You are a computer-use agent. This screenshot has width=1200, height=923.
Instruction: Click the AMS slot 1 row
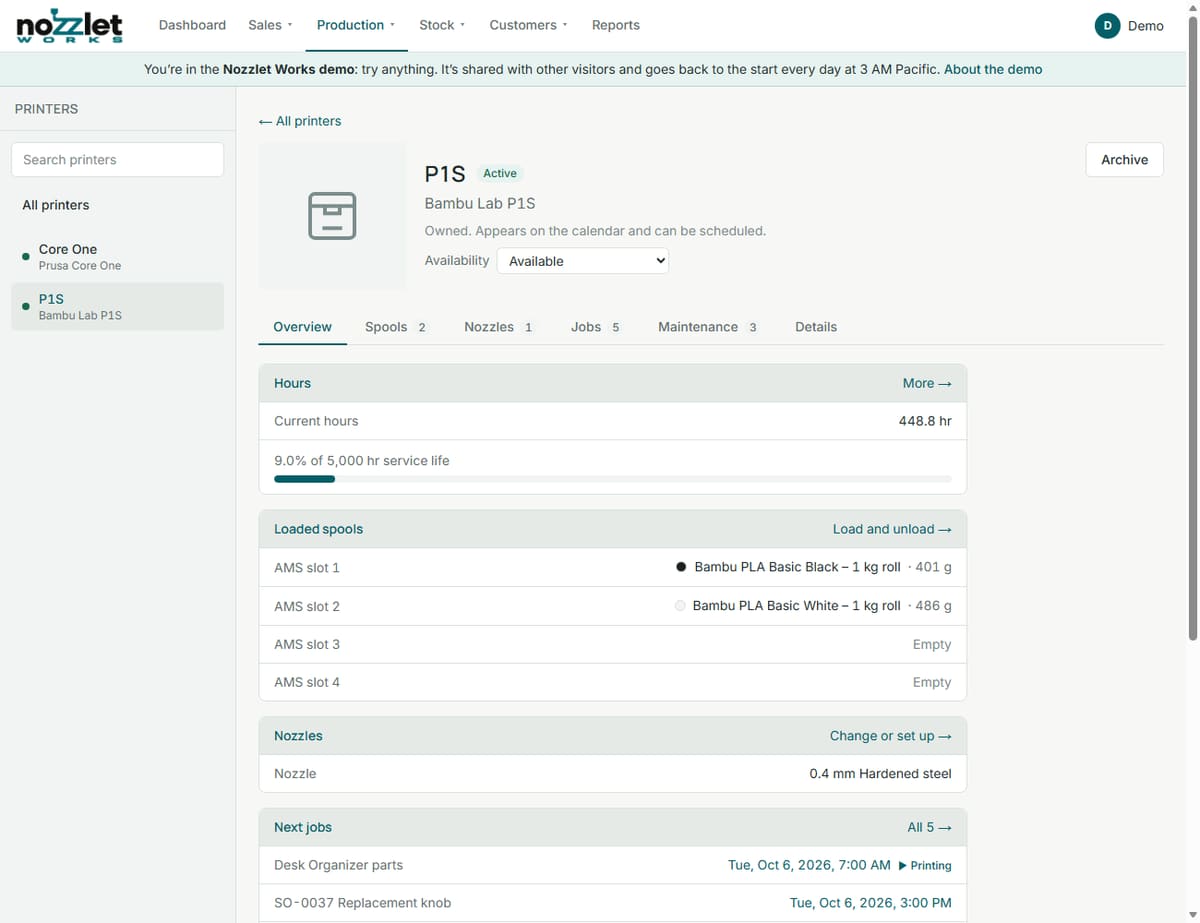(x=613, y=567)
